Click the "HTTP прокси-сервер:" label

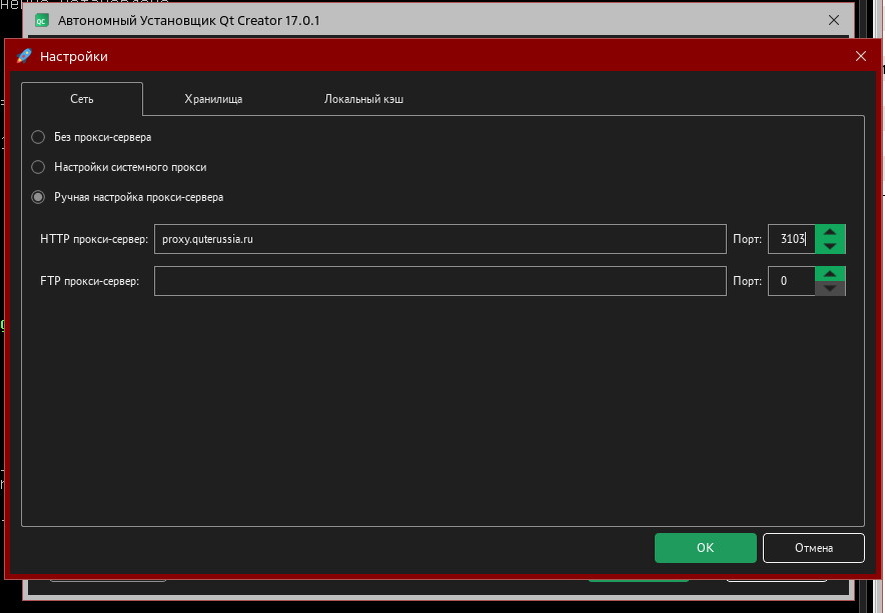[94, 239]
